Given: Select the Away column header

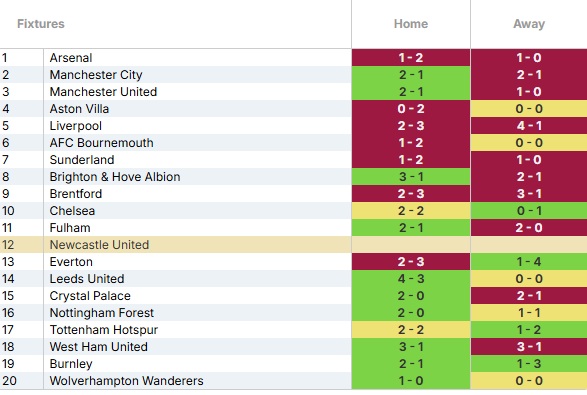Looking at the screenshot, I should (x=529, y=24).
